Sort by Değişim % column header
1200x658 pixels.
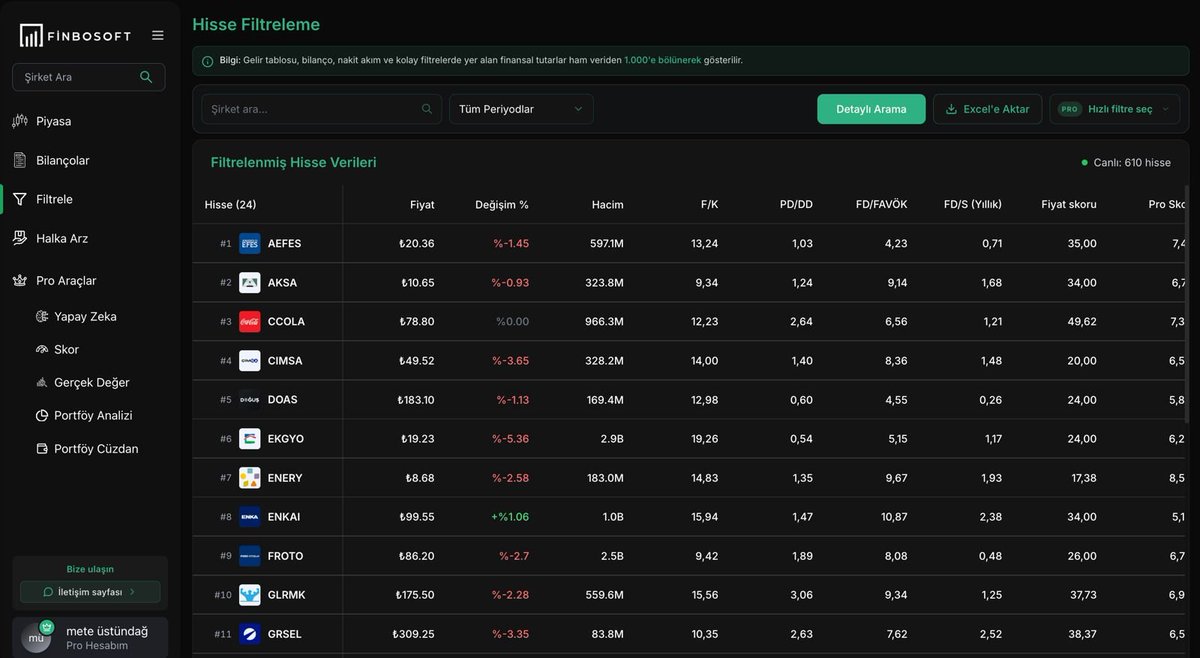pos(502,205)
